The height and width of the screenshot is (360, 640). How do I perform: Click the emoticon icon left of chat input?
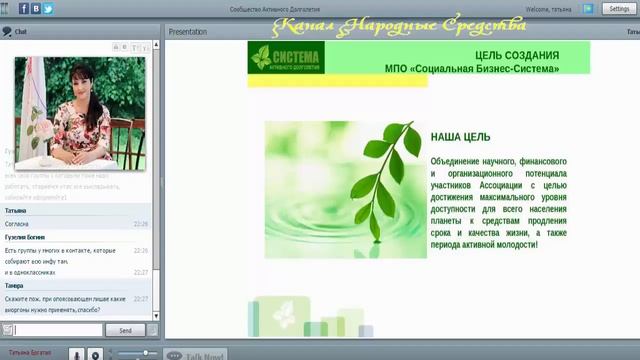(x=7, y=330)
